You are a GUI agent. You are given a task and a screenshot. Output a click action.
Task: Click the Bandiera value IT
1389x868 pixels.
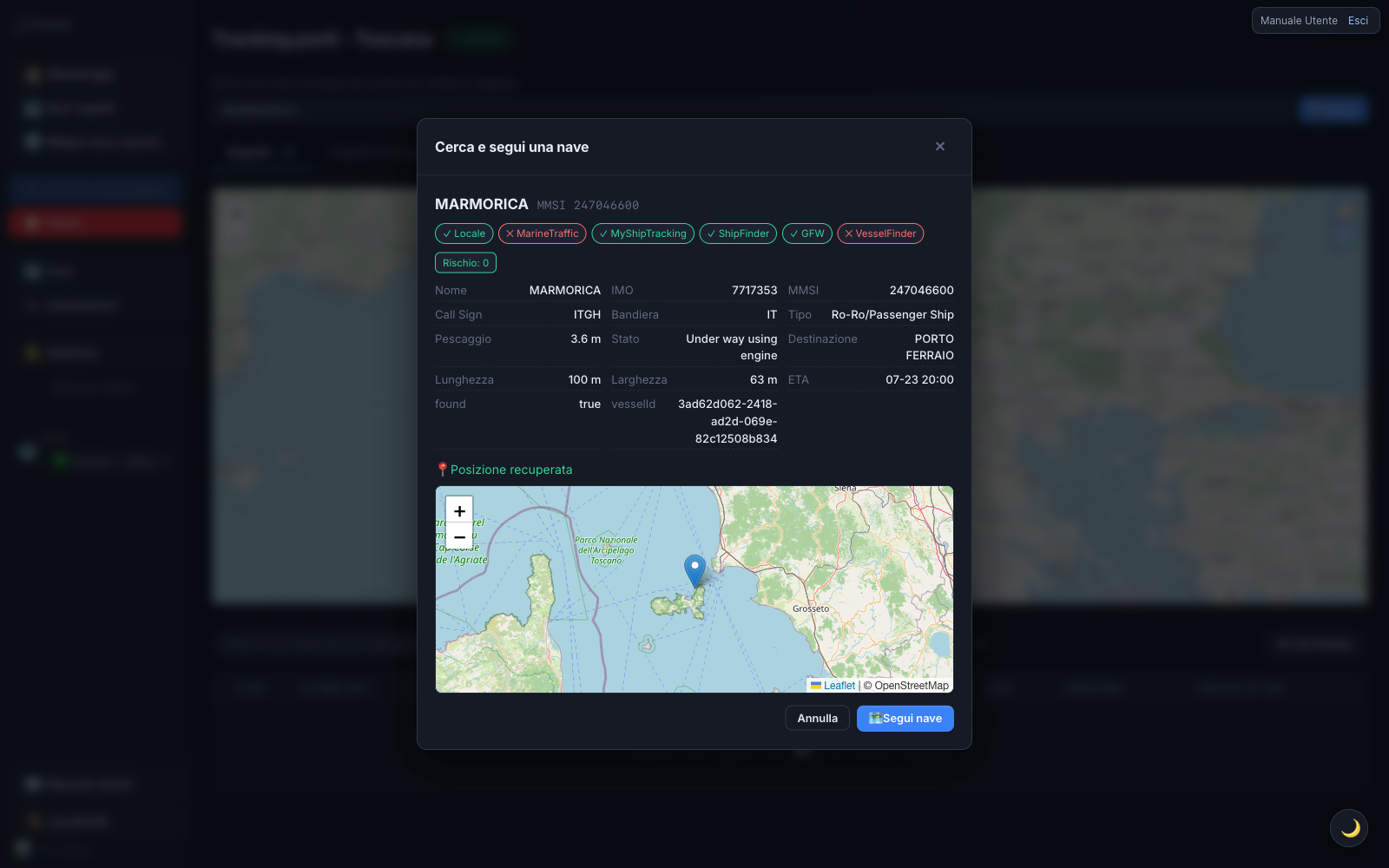pos(772,314)
